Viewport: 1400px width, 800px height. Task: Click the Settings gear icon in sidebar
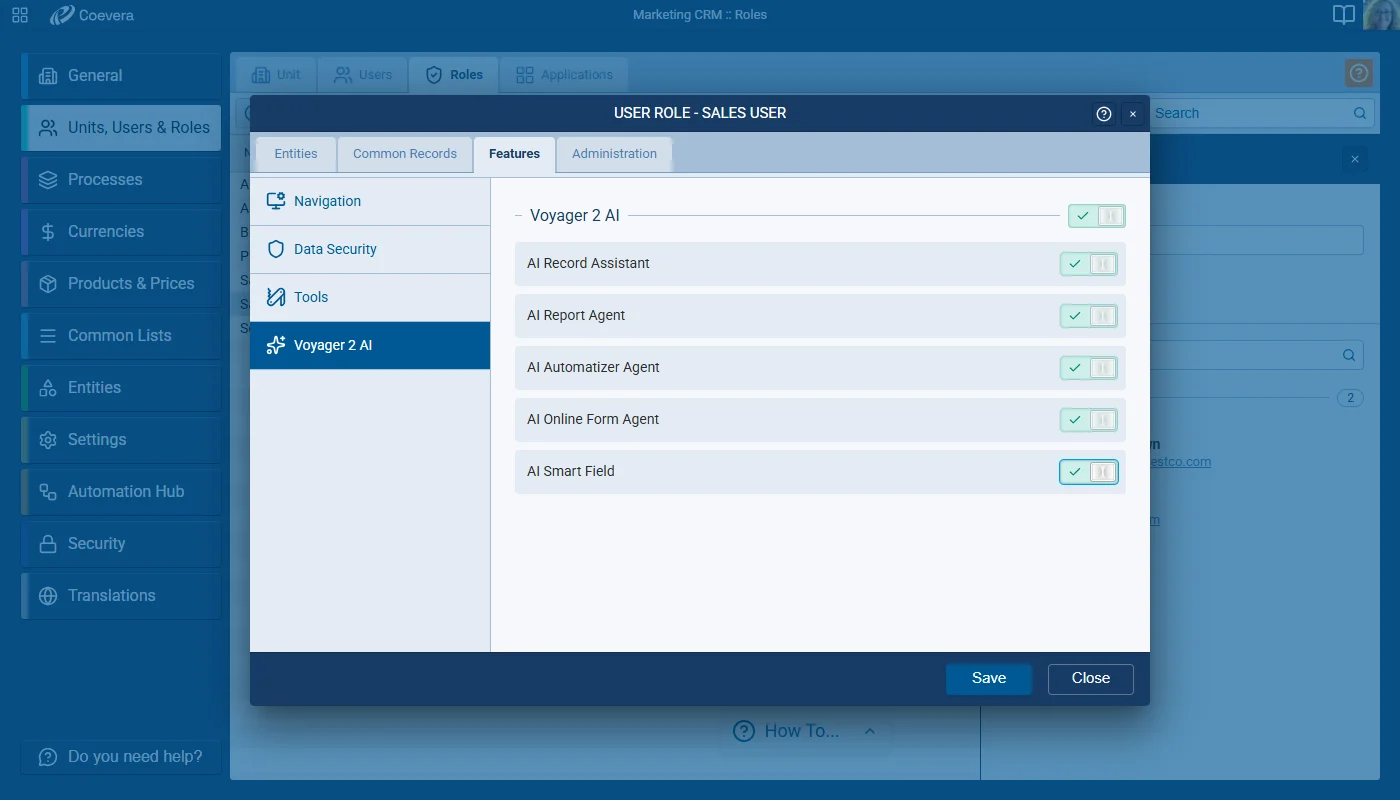pyautogui.click(x=47, y=440)
